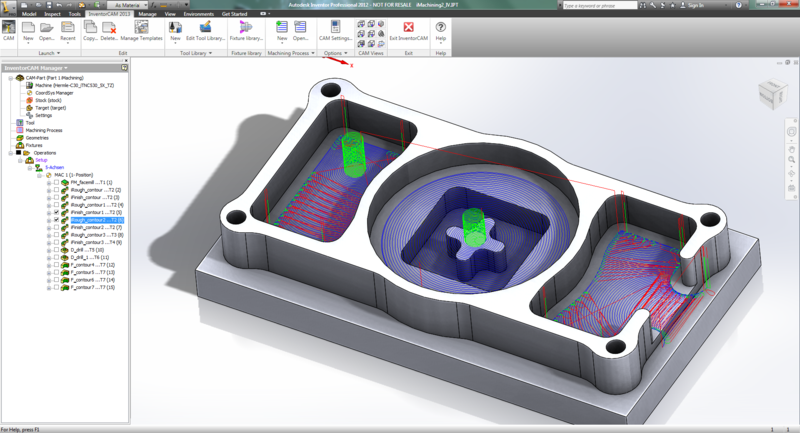Click the ViewCube in the viewport

pos(772,95)
